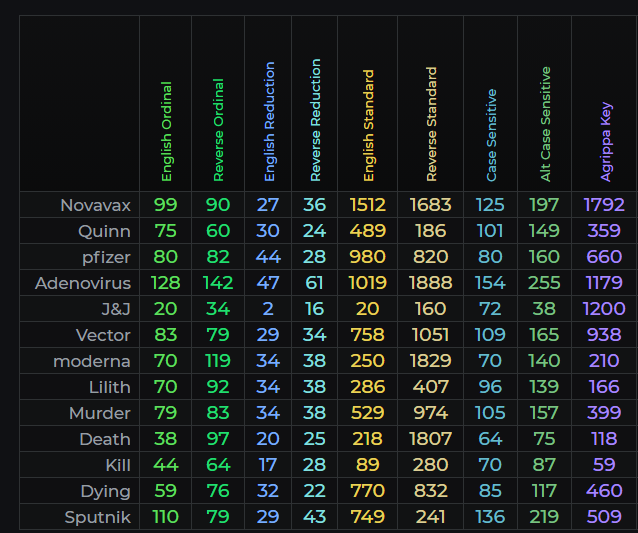Click Adenovirus Alt Case Sensitive value 255

[x=544, y=283]
